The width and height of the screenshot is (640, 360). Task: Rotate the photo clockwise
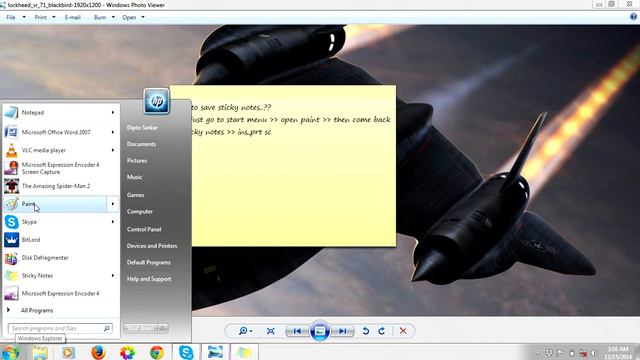point(382,331)
